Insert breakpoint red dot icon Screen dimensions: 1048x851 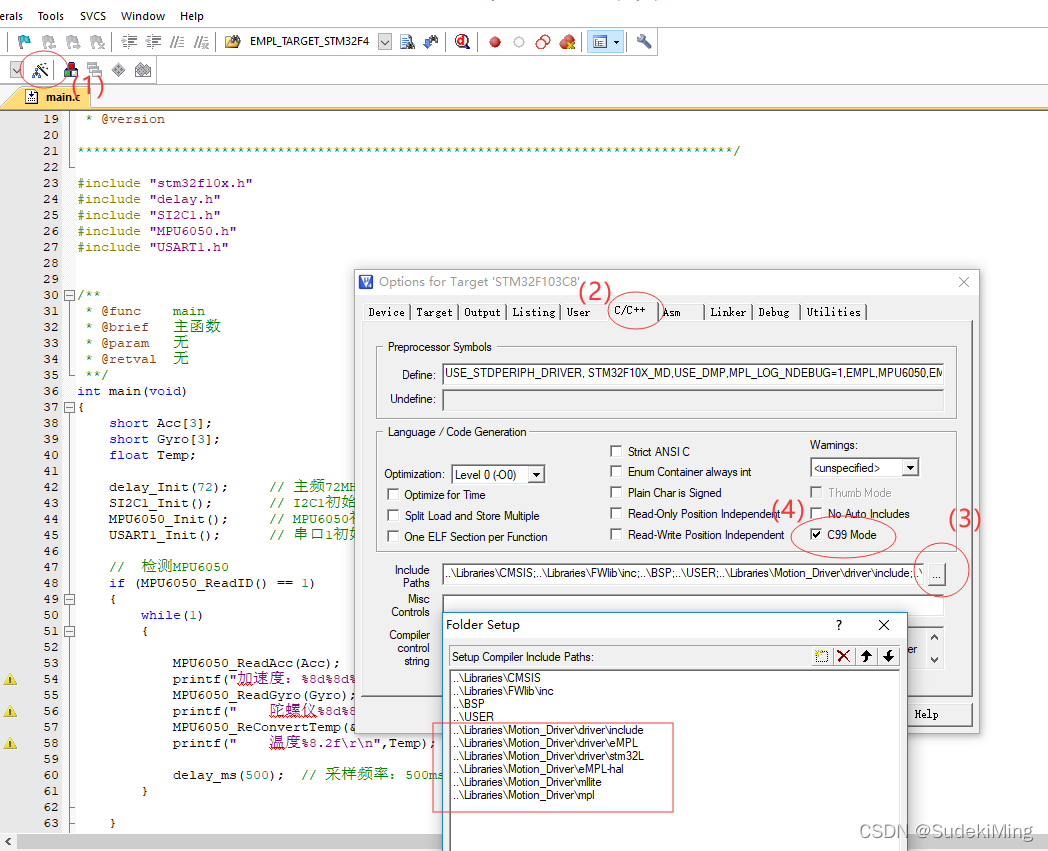(495, 42)
